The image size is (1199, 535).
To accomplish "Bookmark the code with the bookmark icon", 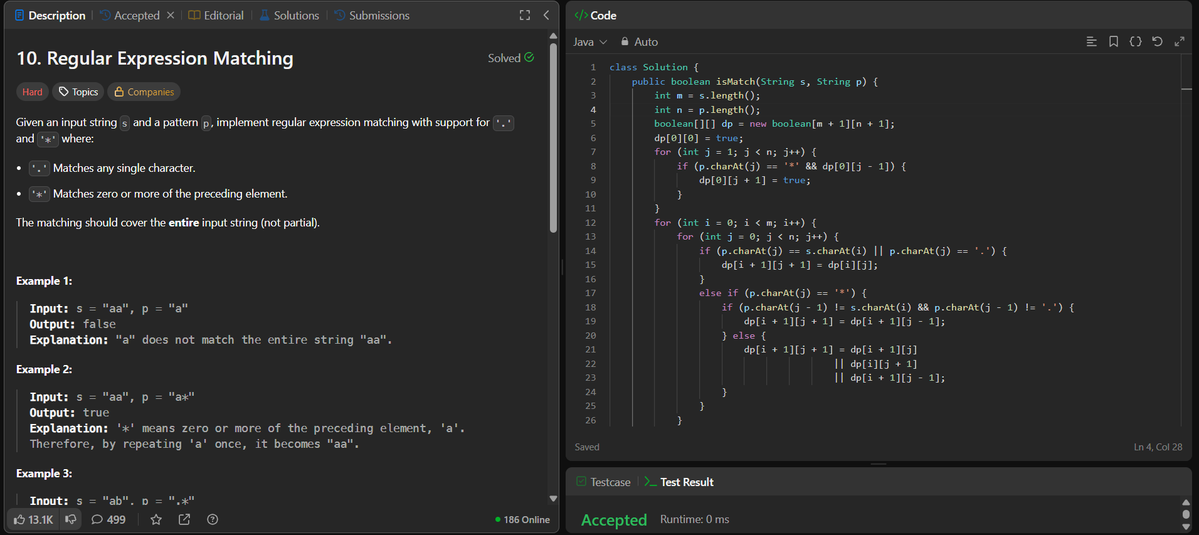I will (1113, 42).
